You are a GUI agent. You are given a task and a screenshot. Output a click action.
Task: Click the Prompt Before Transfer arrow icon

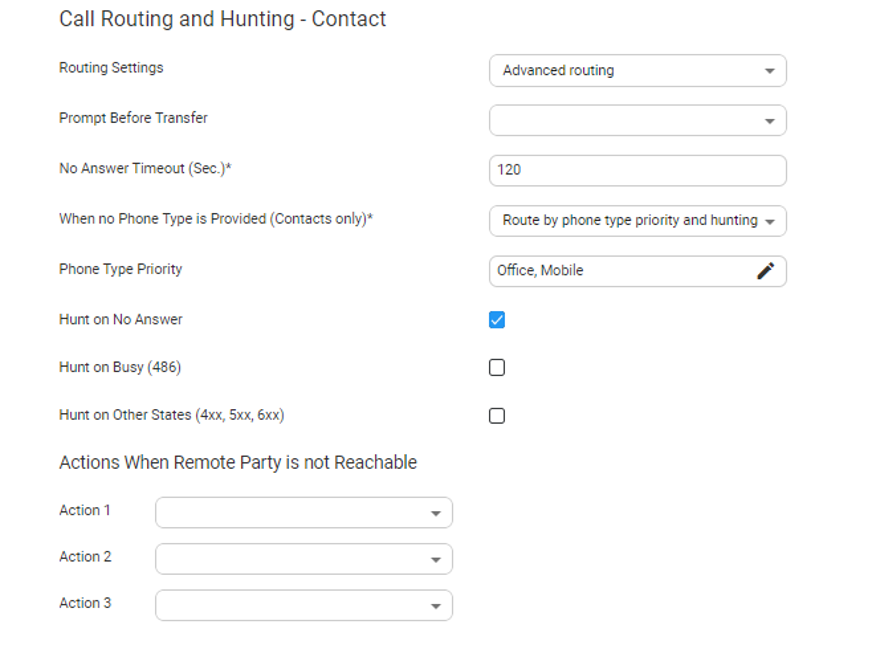click(769, 121)
